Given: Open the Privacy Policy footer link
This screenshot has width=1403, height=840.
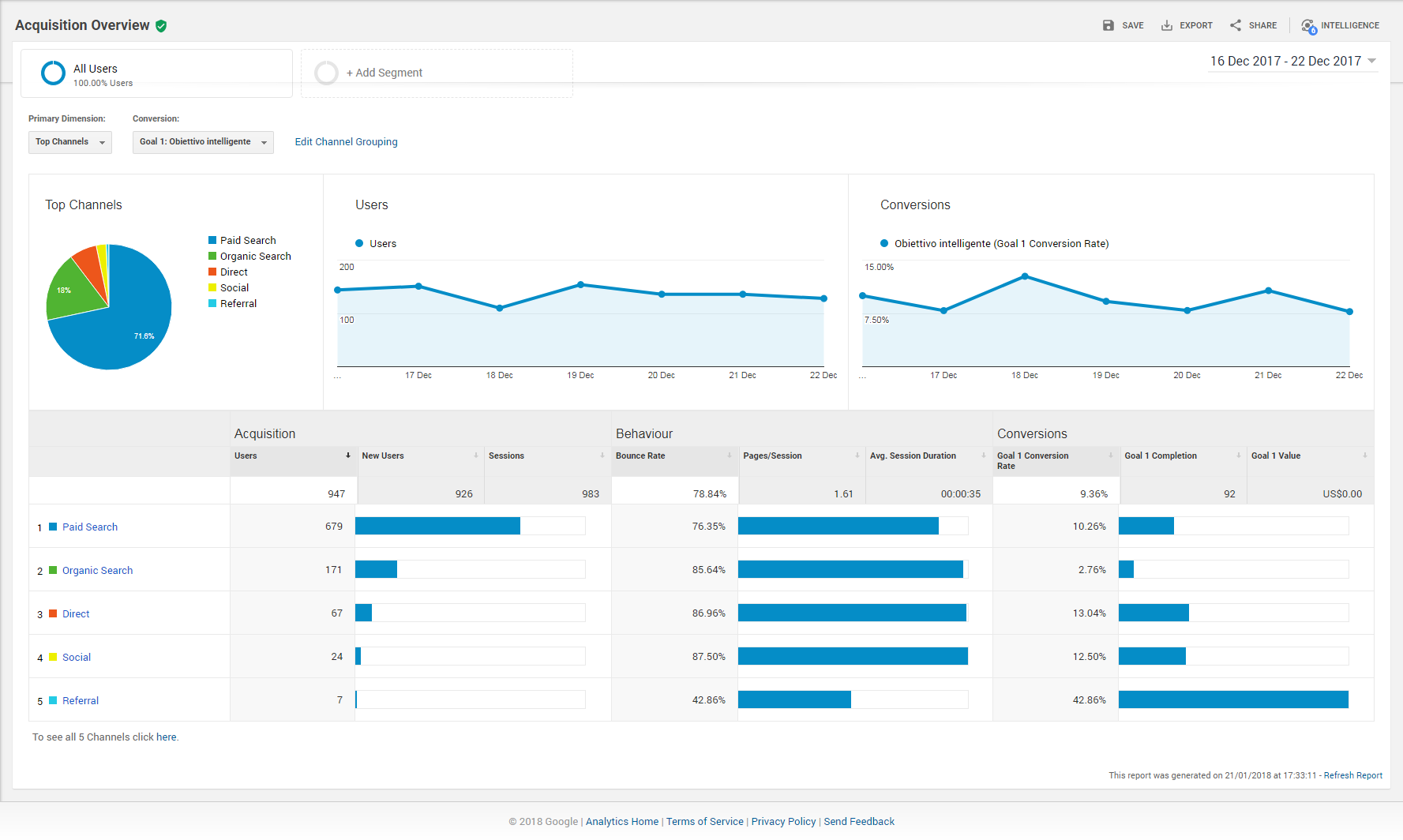Looking at the screenshot, I should (x=783, y=821).
